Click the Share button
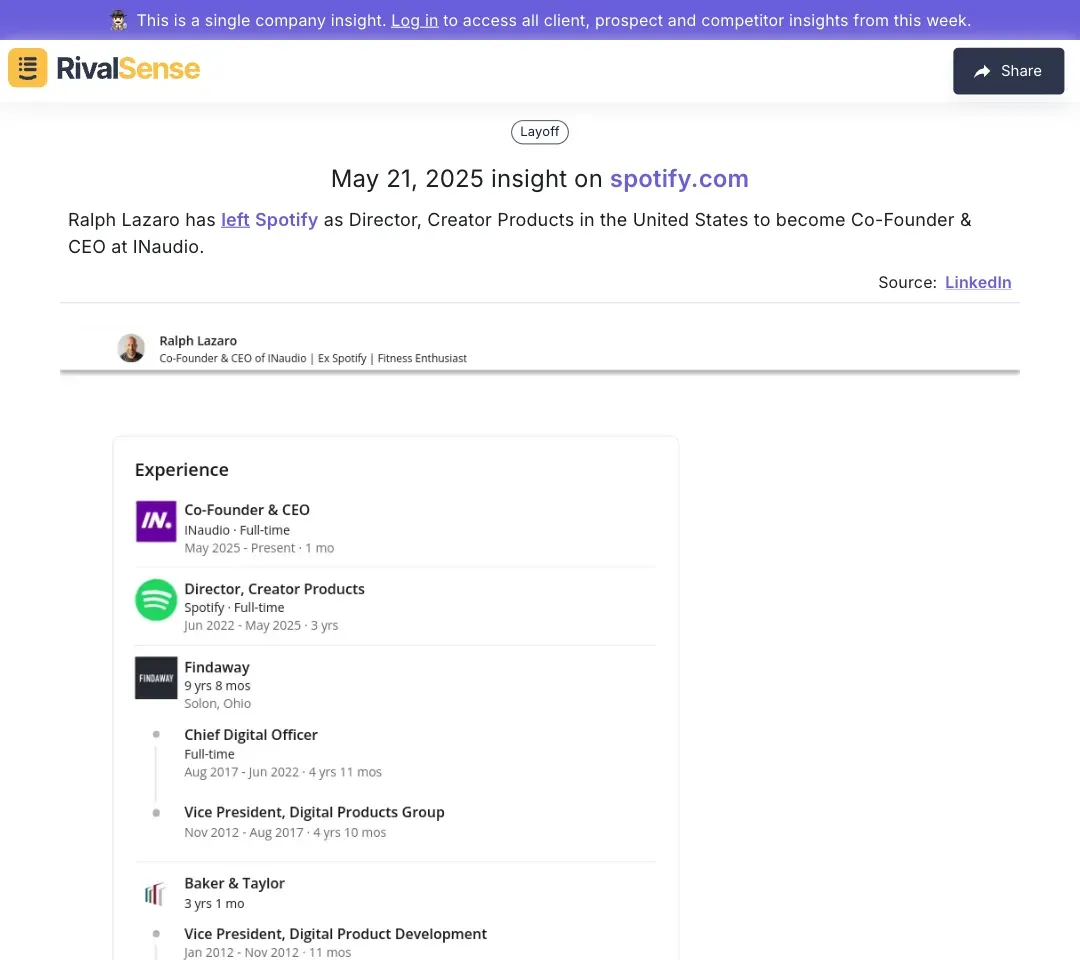Viewport: 1080px width, 960px height. 1008,71
